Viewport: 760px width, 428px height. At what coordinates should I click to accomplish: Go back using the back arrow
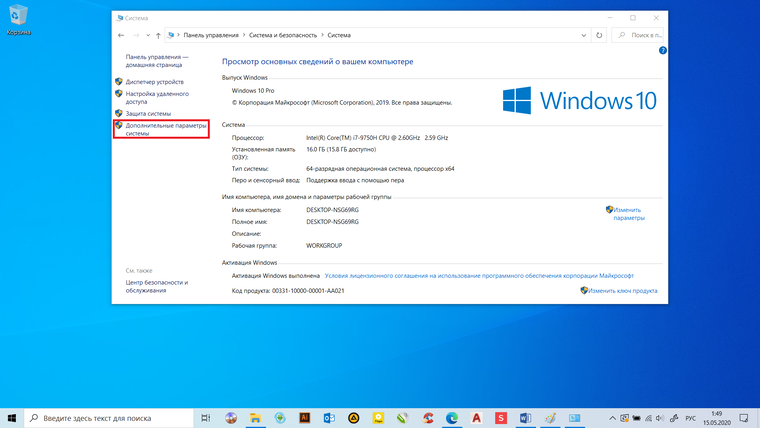click(121, 35)
